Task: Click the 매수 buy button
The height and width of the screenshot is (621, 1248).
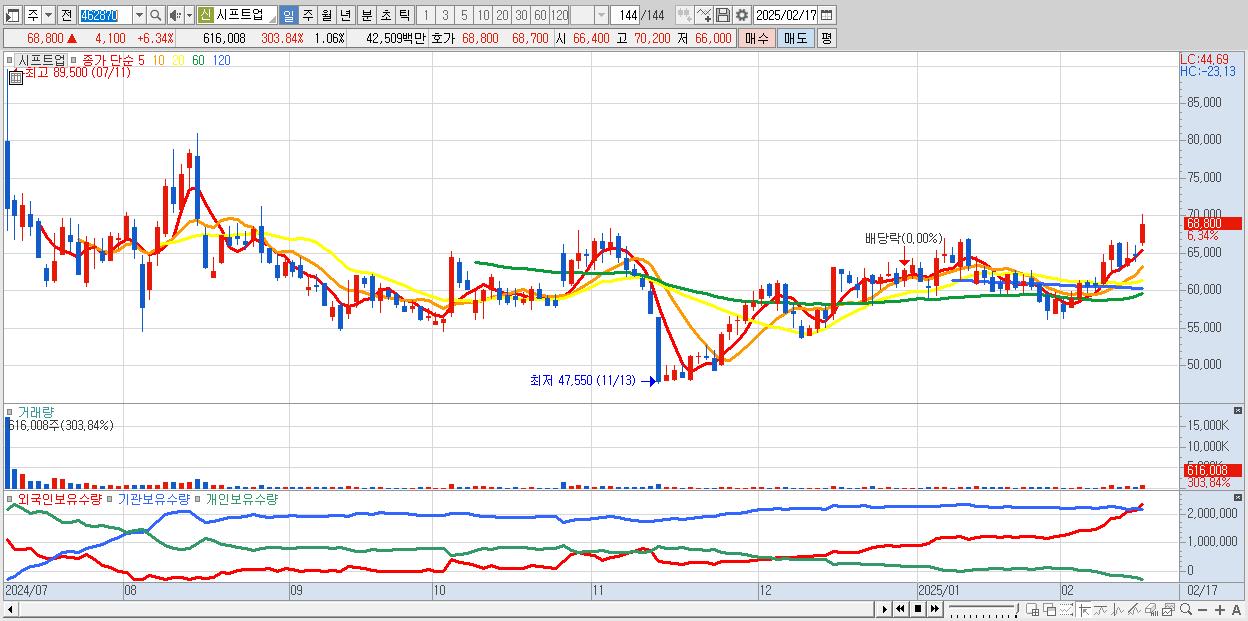Action: pos(757,38)
